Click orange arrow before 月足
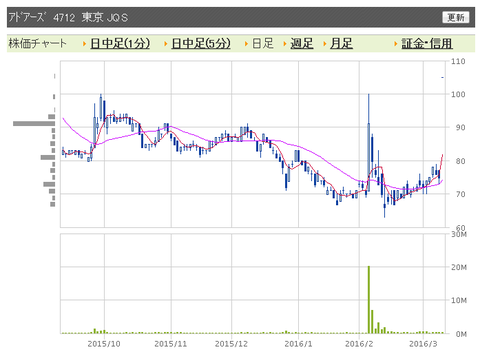This screenshot has height=363, width=480. (x=325, y=44)
